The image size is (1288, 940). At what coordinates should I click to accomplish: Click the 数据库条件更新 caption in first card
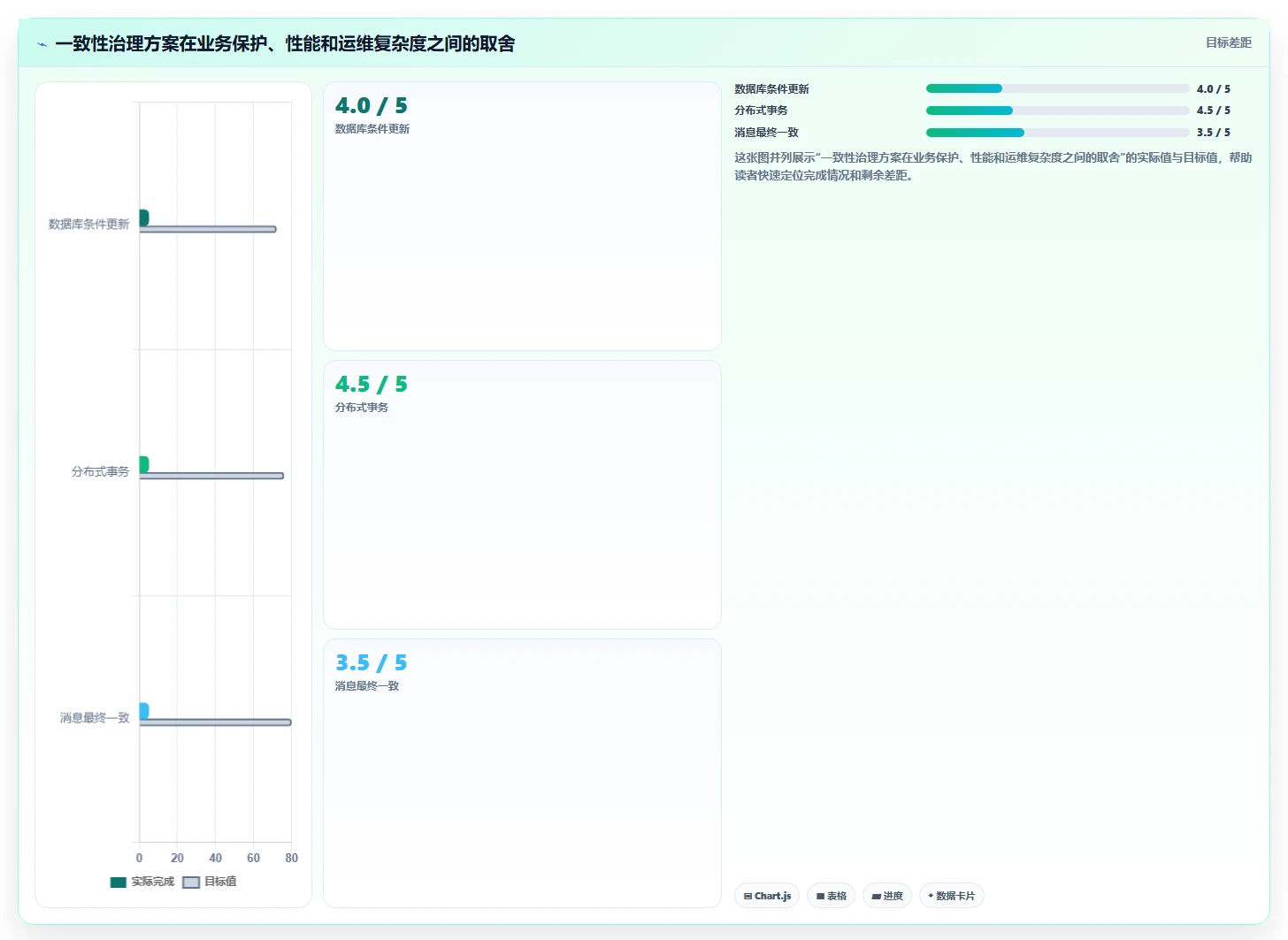[372, 129]
